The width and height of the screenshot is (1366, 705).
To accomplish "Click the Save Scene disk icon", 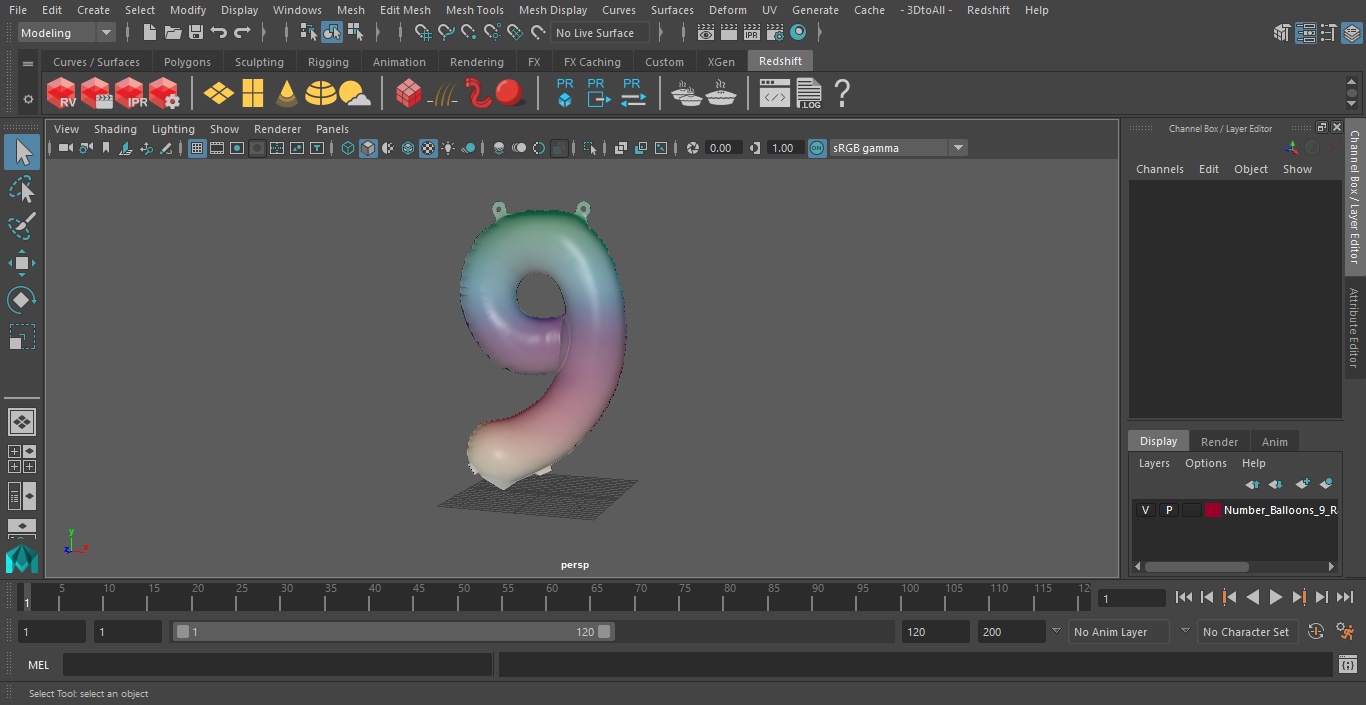I will (x=195, y=33).
